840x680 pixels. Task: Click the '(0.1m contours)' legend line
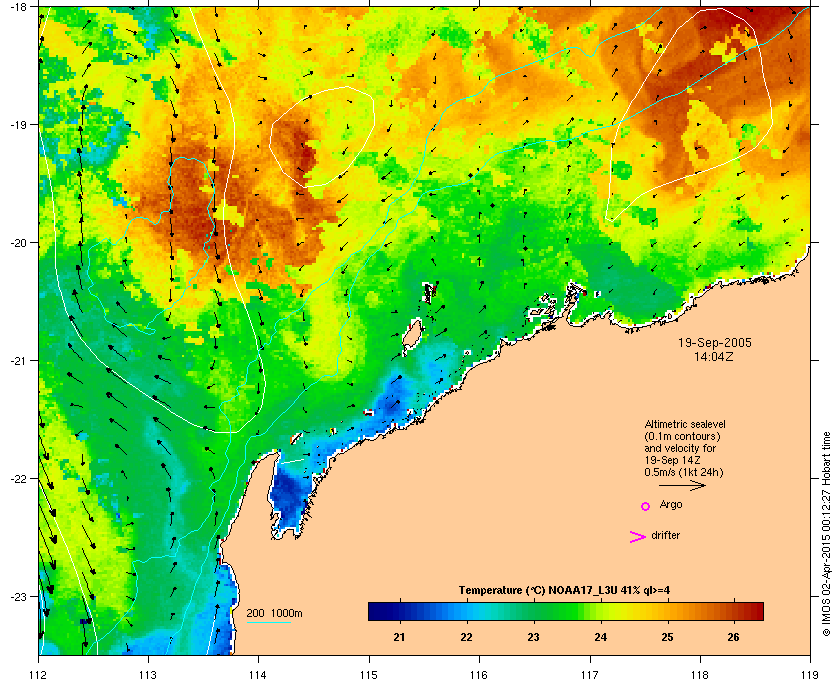pos(682,436)
